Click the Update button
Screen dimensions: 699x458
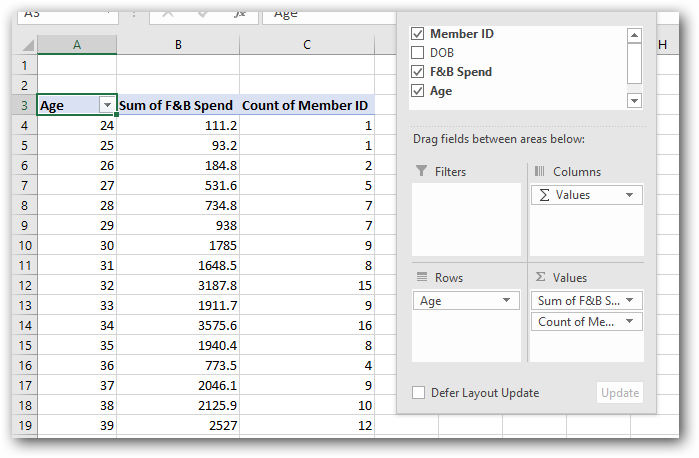[x=619, y=393]
